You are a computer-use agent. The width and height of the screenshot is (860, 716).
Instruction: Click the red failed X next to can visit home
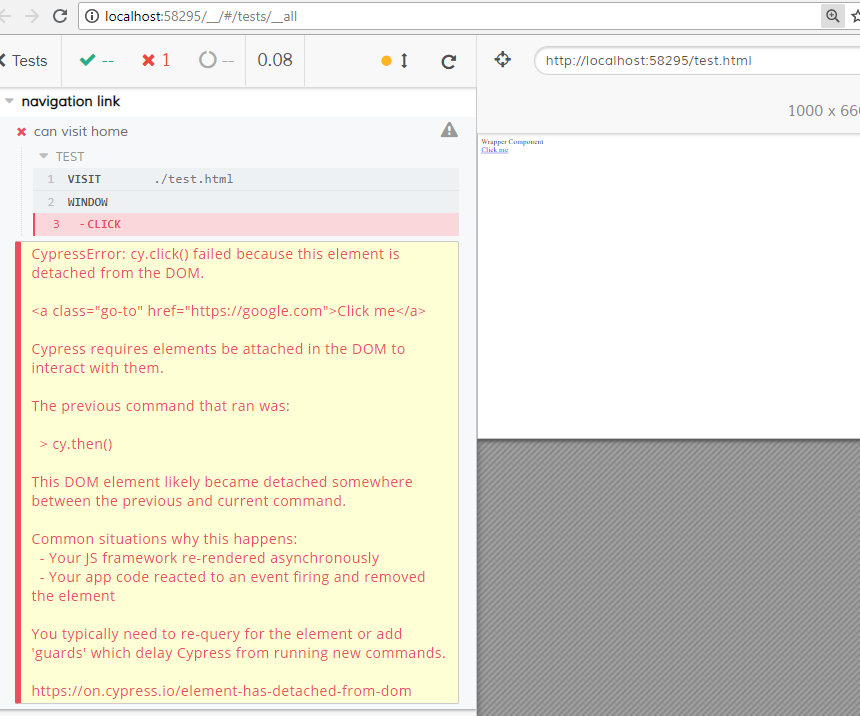[x=21, y=132]
